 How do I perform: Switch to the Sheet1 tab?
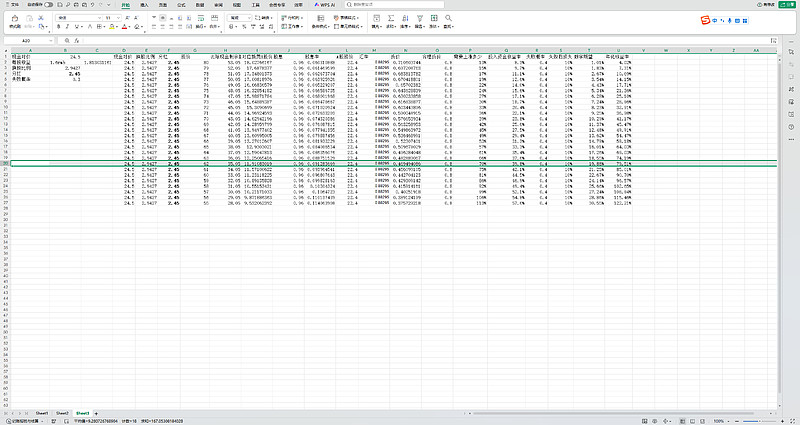[42, 412]
